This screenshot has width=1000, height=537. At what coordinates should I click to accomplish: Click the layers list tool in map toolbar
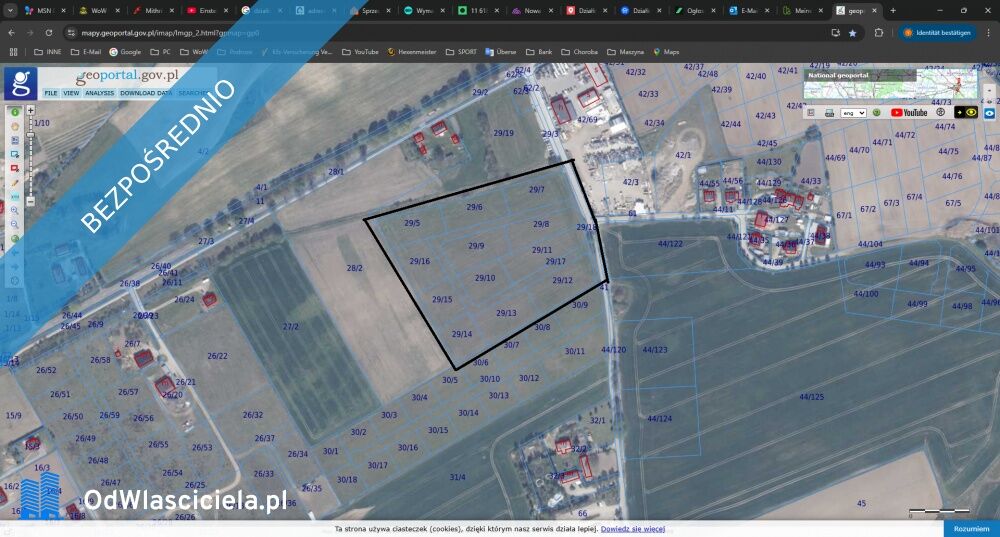pos(15,140)
